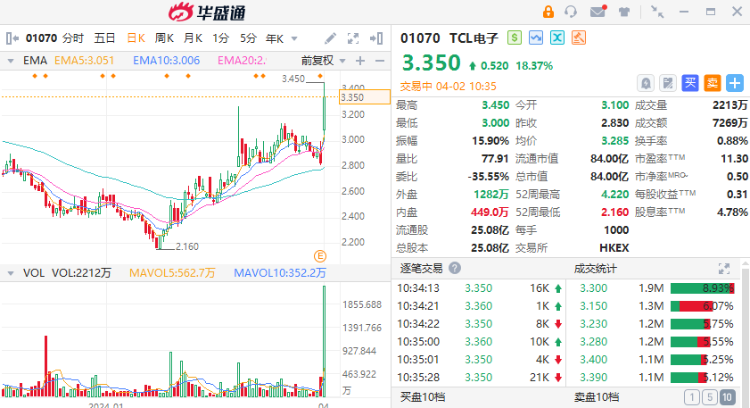The height and width of the screenshot is (408, 750).
Task: Zoom in chart with plus icon
Action: pos(360,61)
